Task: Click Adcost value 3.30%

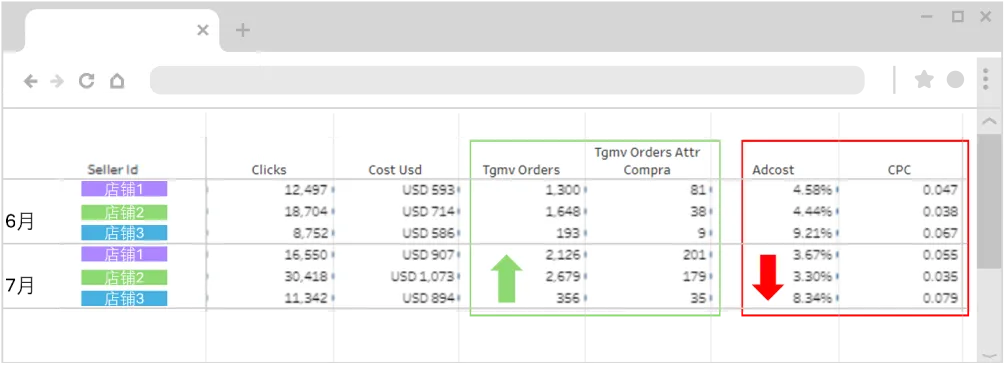Action: tap(812, 277)
